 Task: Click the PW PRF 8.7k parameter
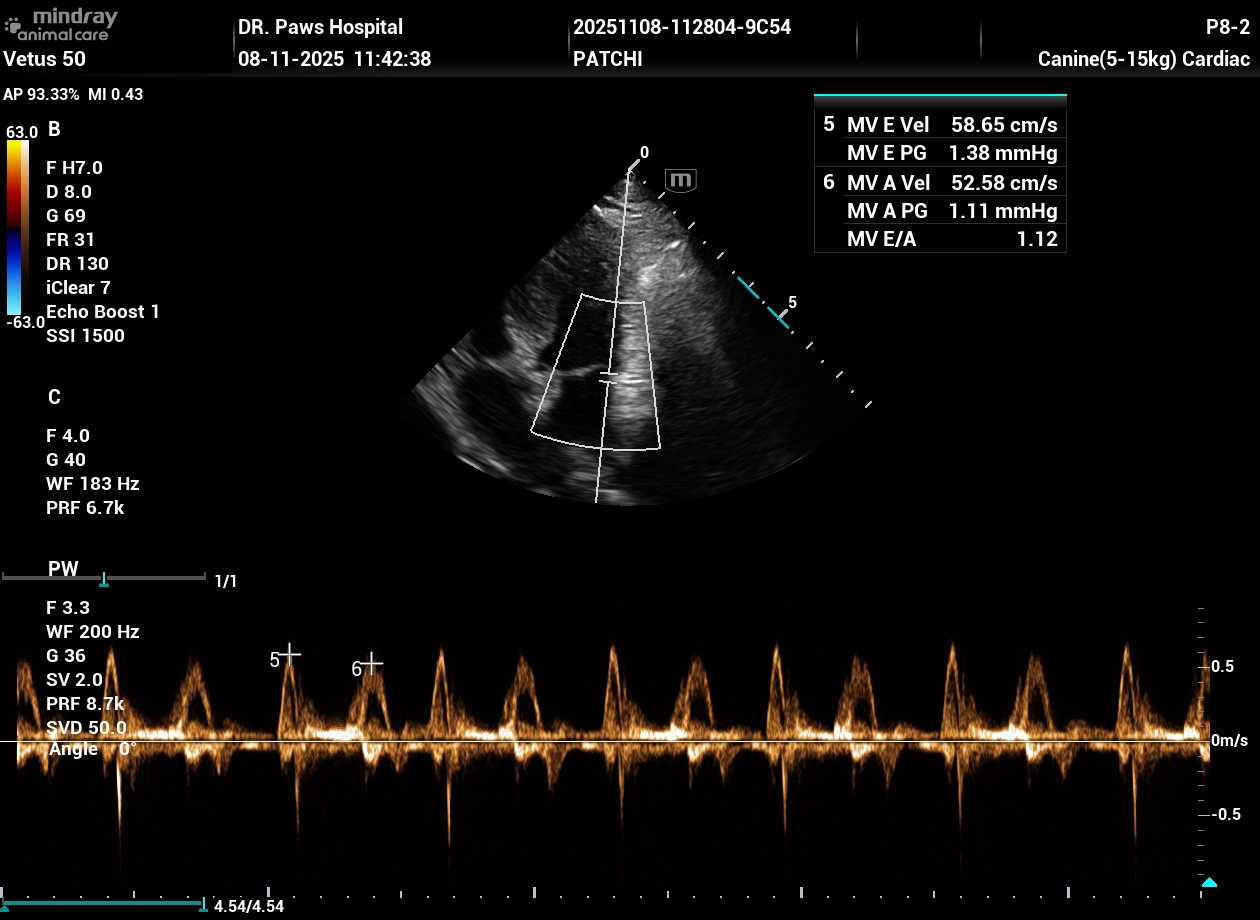(85, 704)
